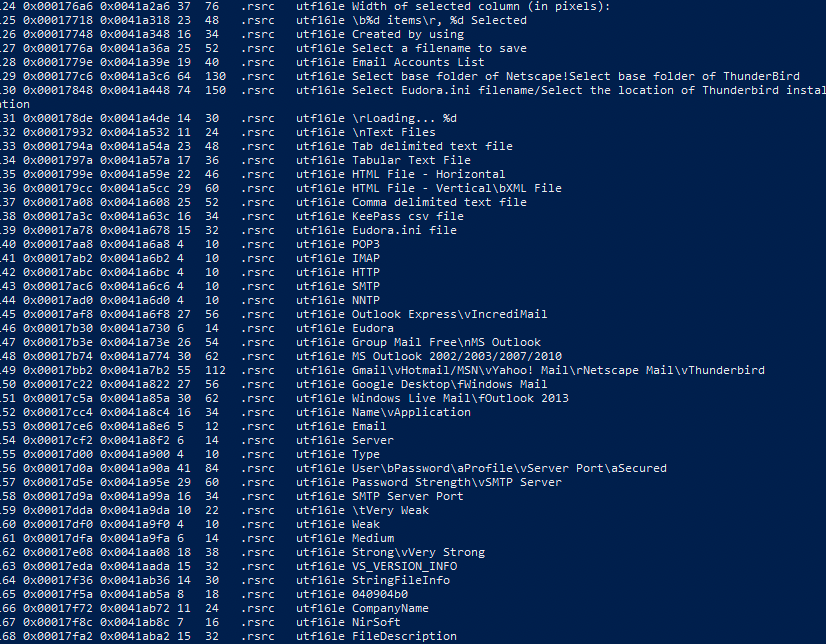
Task: Select the 'StringFileInfo' text line
Action: tap(401, 580)
